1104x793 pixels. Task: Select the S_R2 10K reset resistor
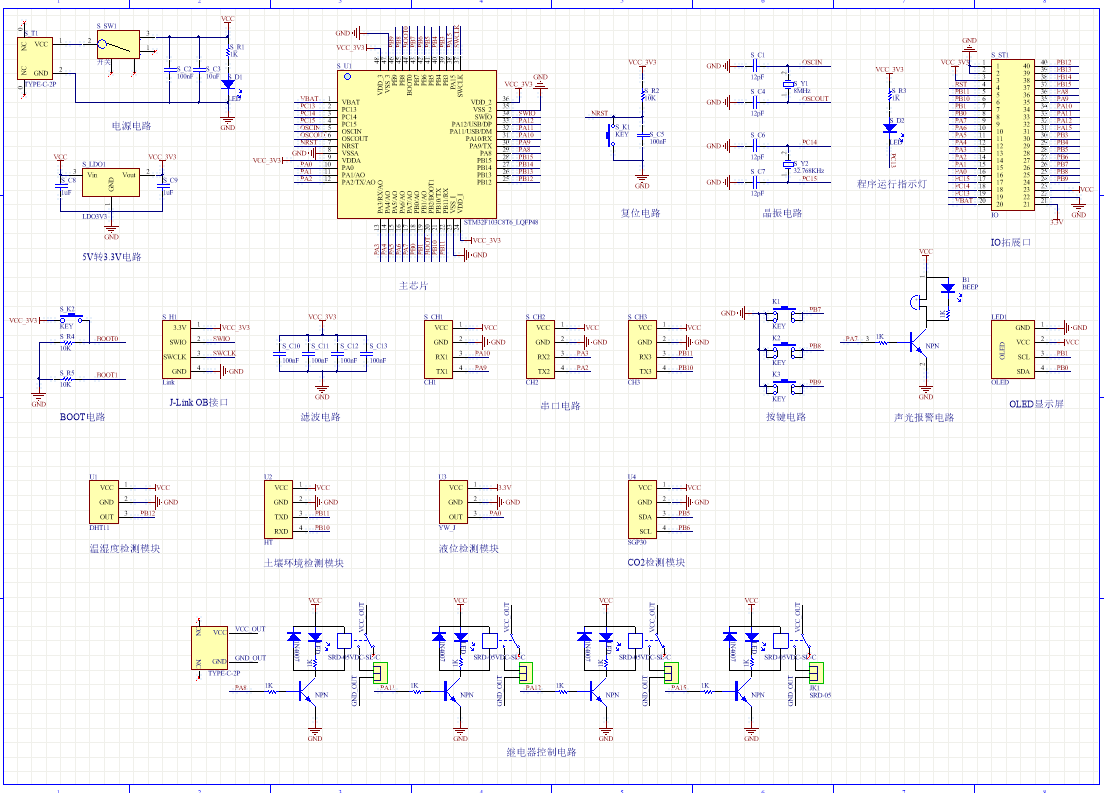[642, 95]
